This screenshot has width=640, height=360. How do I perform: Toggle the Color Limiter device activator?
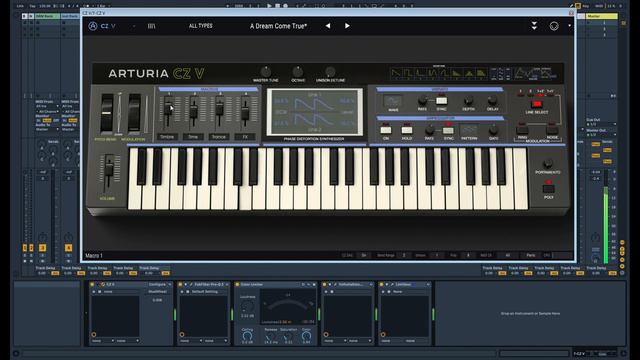pos(237,284)
